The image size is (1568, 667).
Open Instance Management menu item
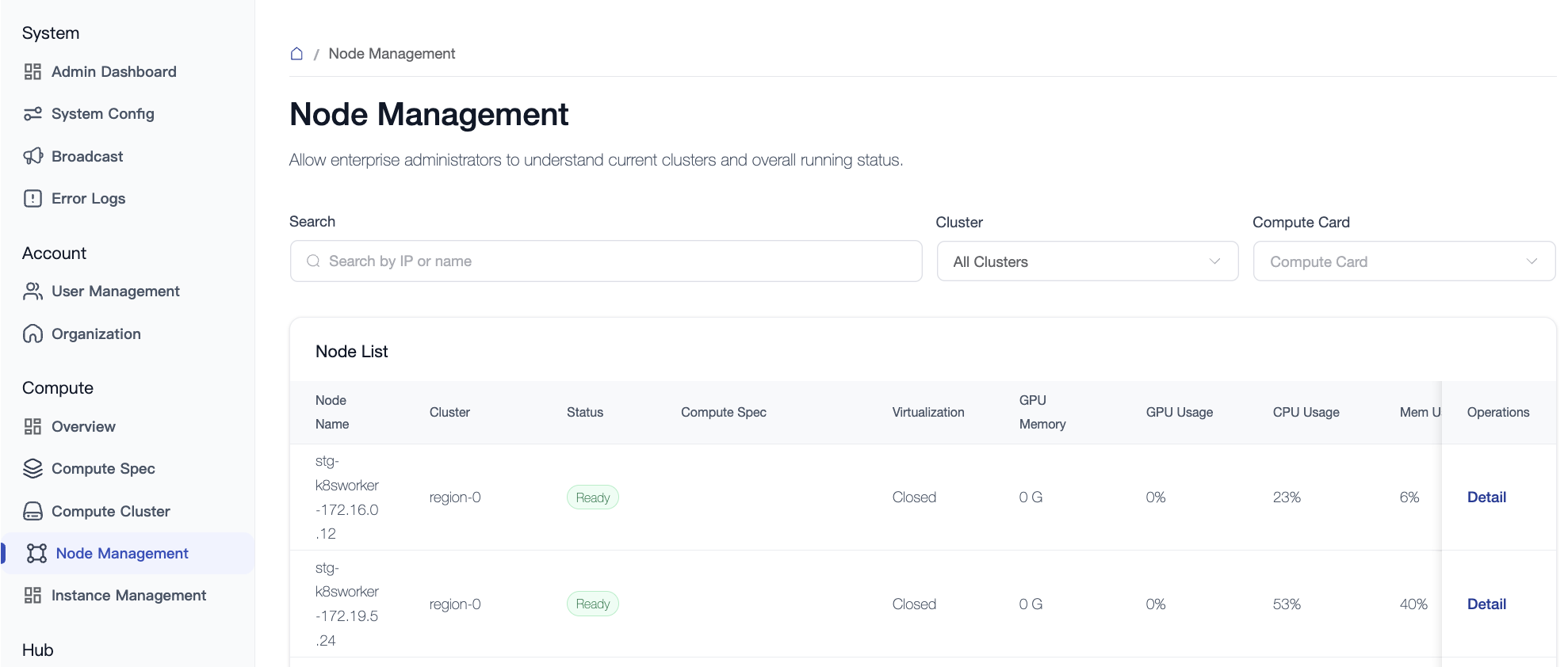(x=128, y=596)
